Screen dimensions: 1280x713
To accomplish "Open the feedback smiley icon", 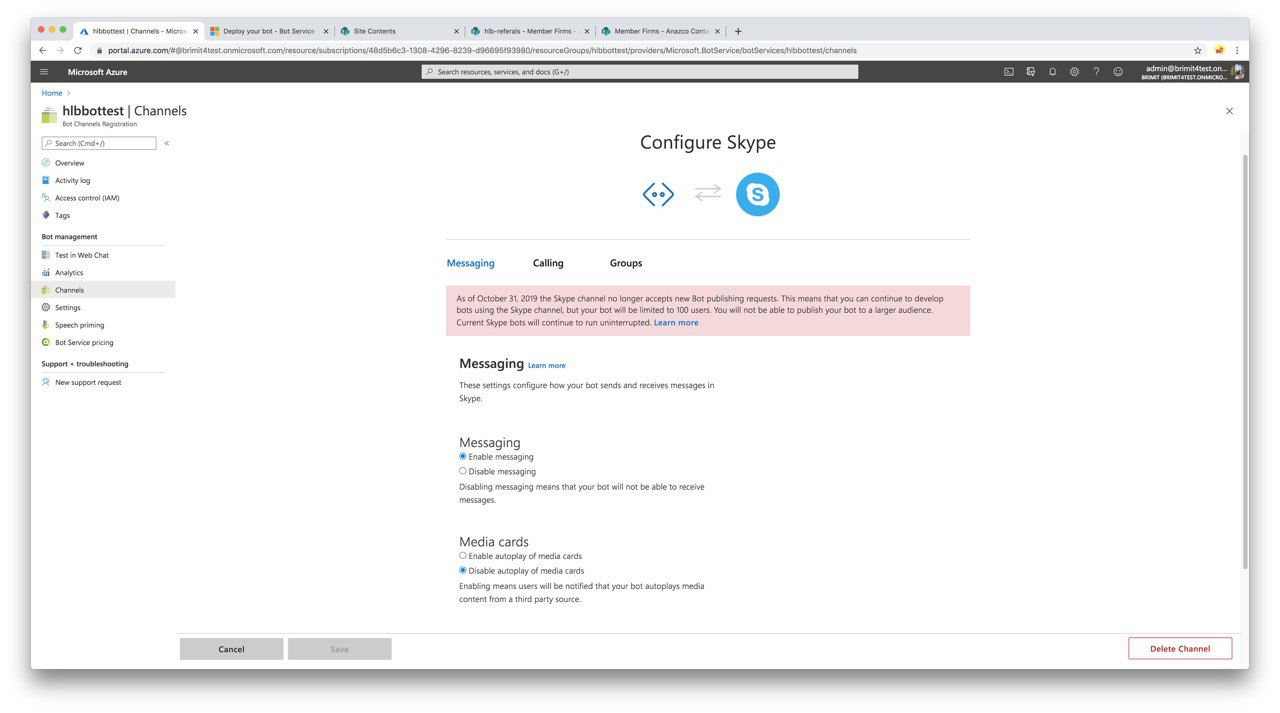I will click(x=1118, y=72).
